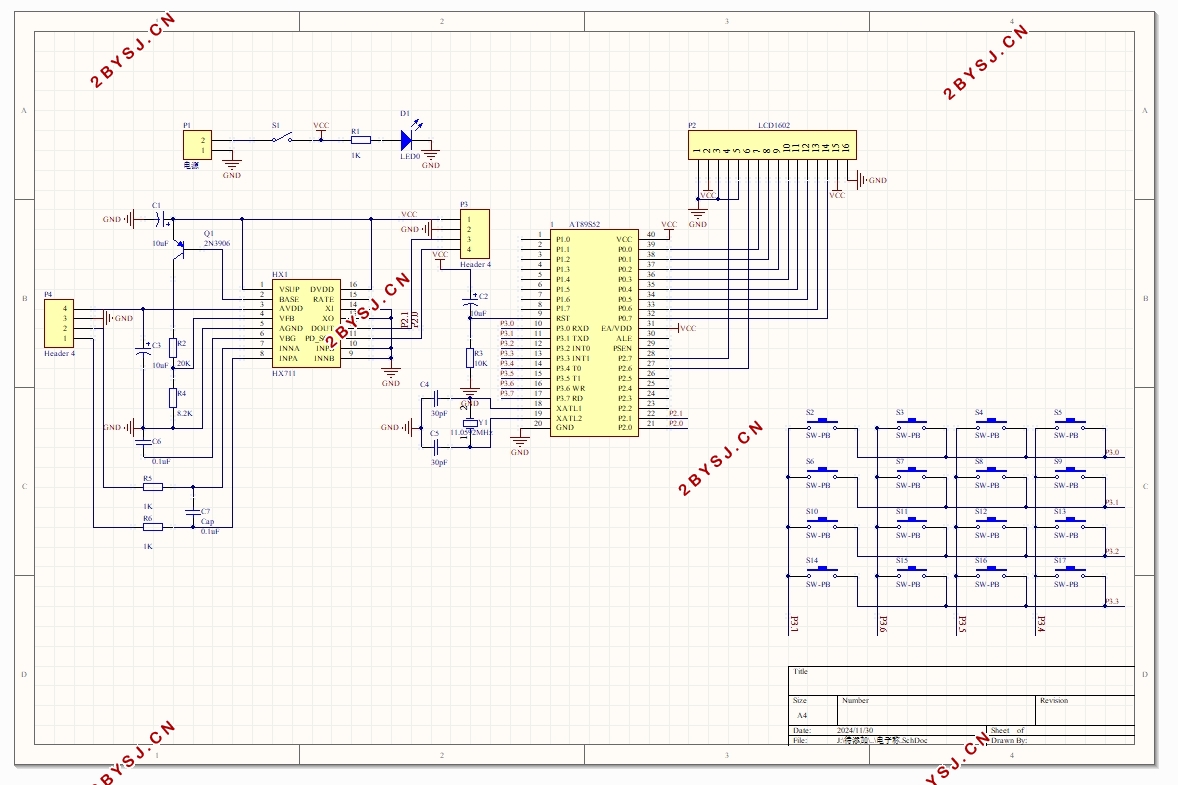
Task: Click the 'PSEN' pin label on AT89S52
Action: pyautogui.click(x=623, y=349)
